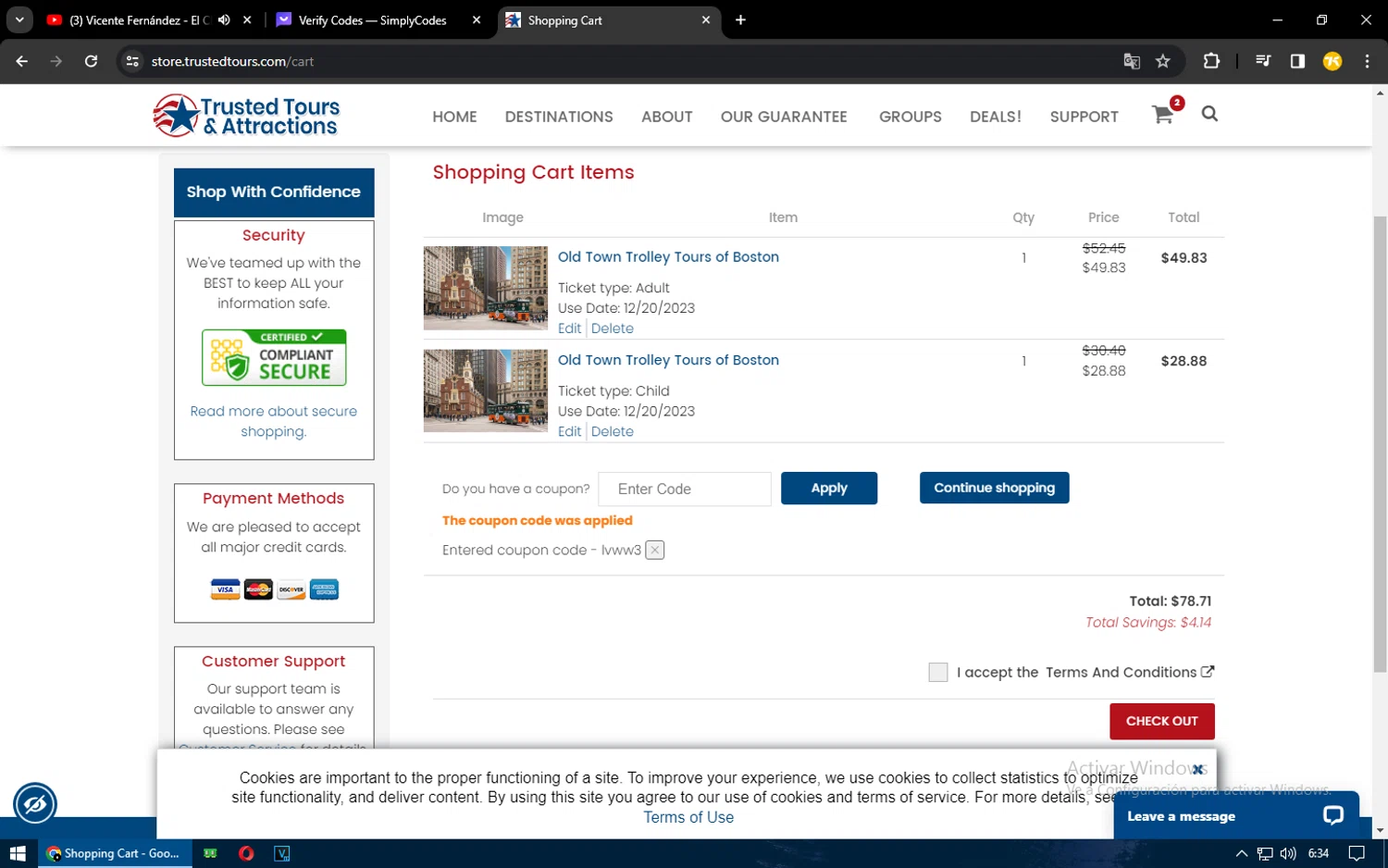Screen dimensions: 1388x868
Task: Open the GROUPS navigation item
Action: coord(911,117)
